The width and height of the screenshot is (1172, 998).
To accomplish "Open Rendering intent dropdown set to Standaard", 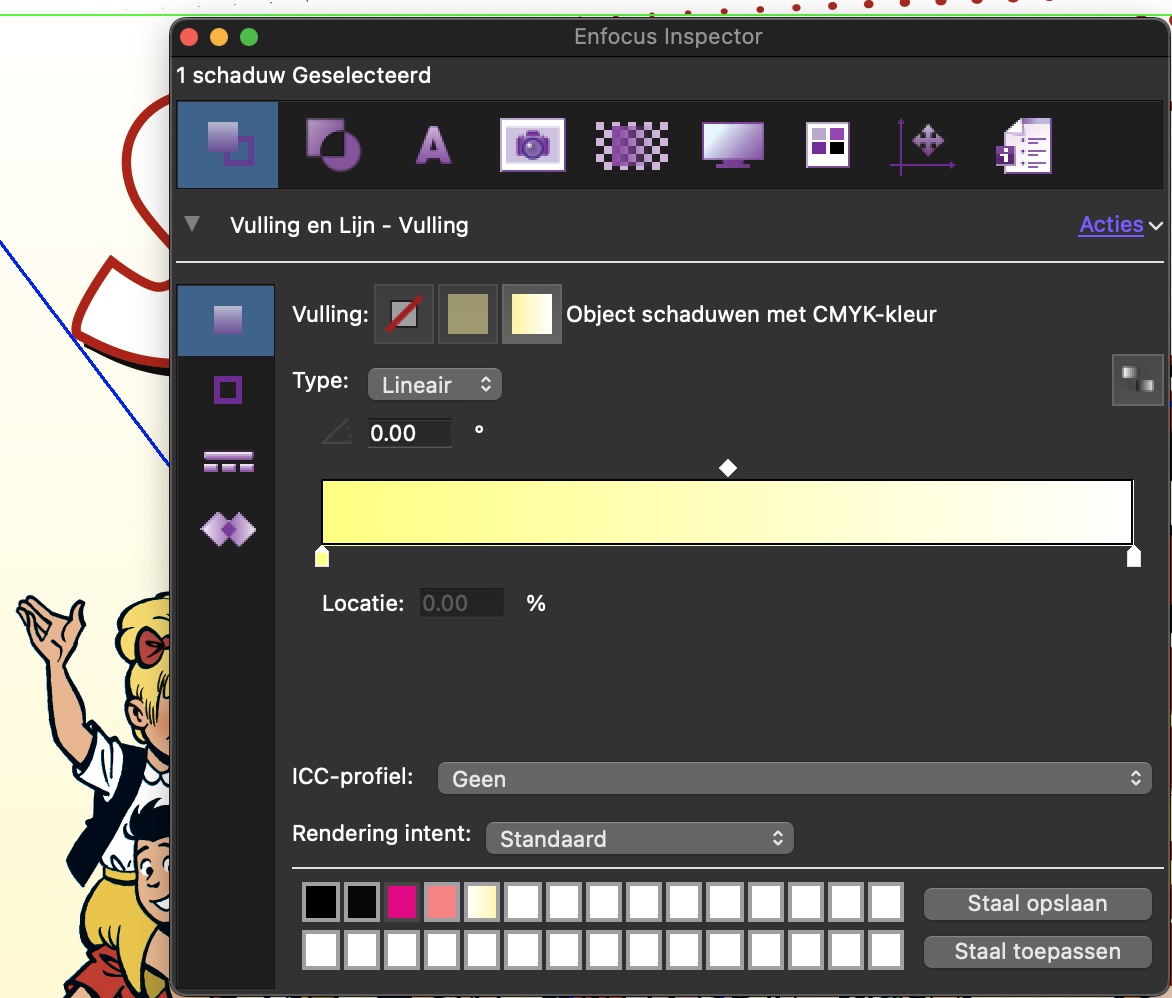I will pos(640,838).
